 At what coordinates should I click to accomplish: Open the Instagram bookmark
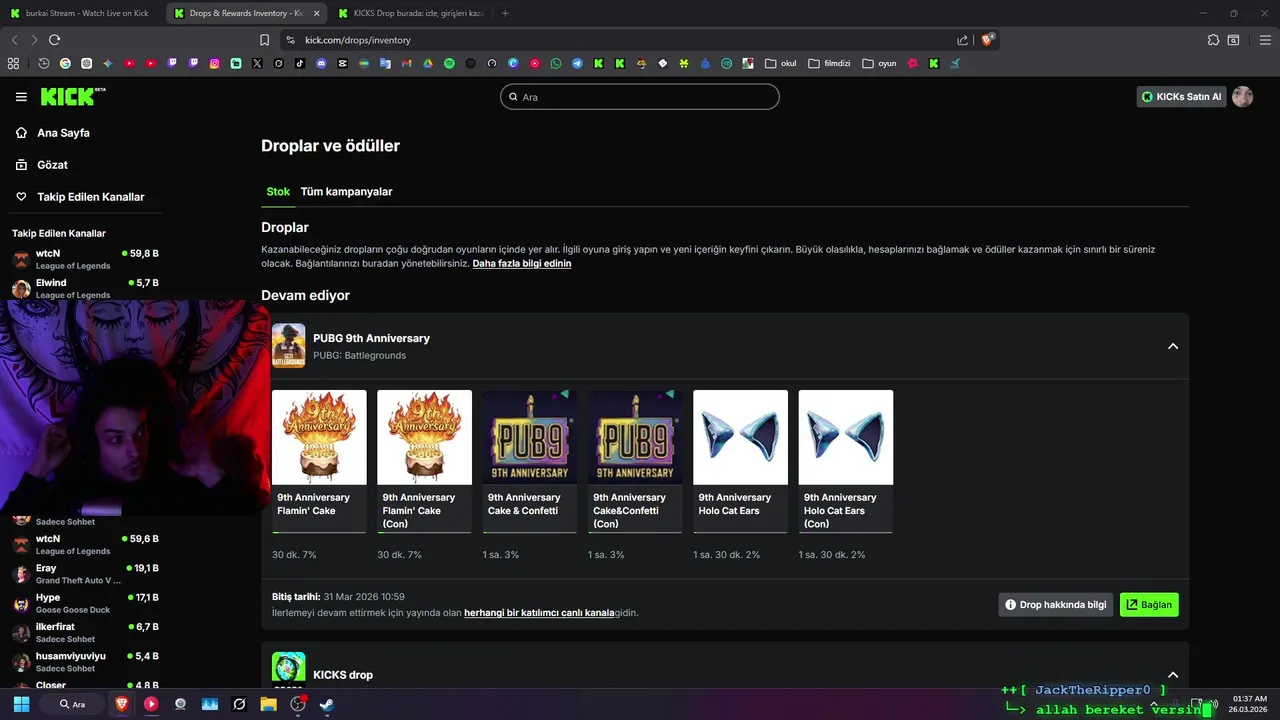click(214, 63)
